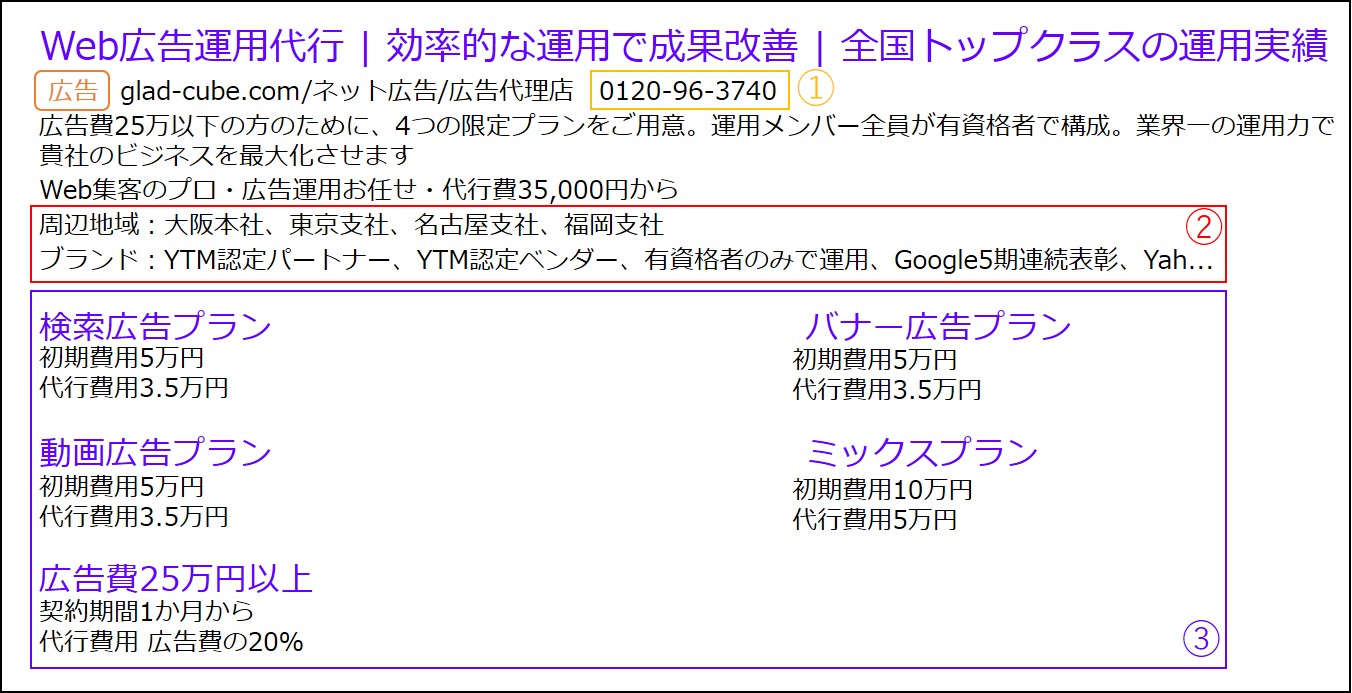Click 代行費用3.5万円 under 検索広告プラン

(133, 387)
